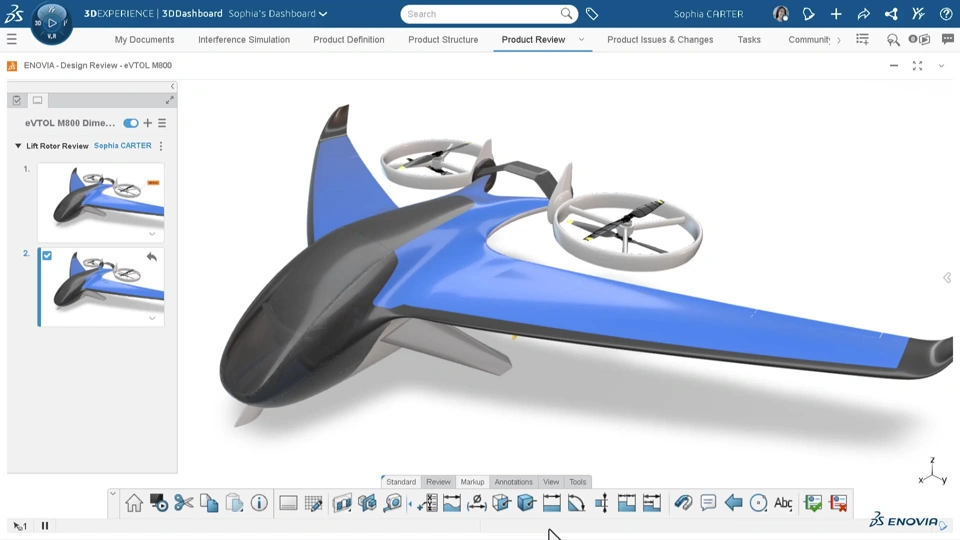This screenshot has height=540, width=960.
Task: Click the red X reject markup icon
Action: click(x=838, y=503)
